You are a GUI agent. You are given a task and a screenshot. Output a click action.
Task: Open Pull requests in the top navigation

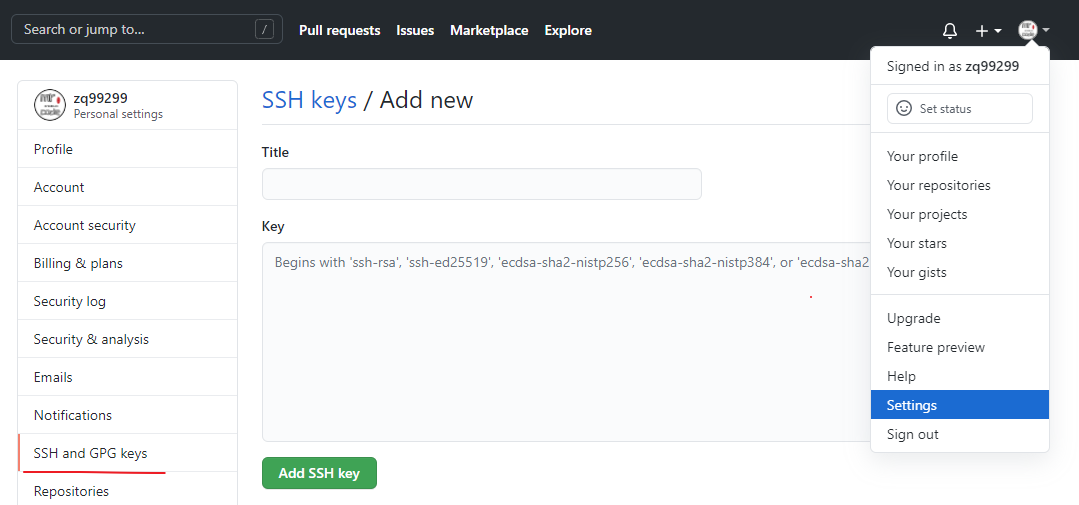click(x=340, y=30)
